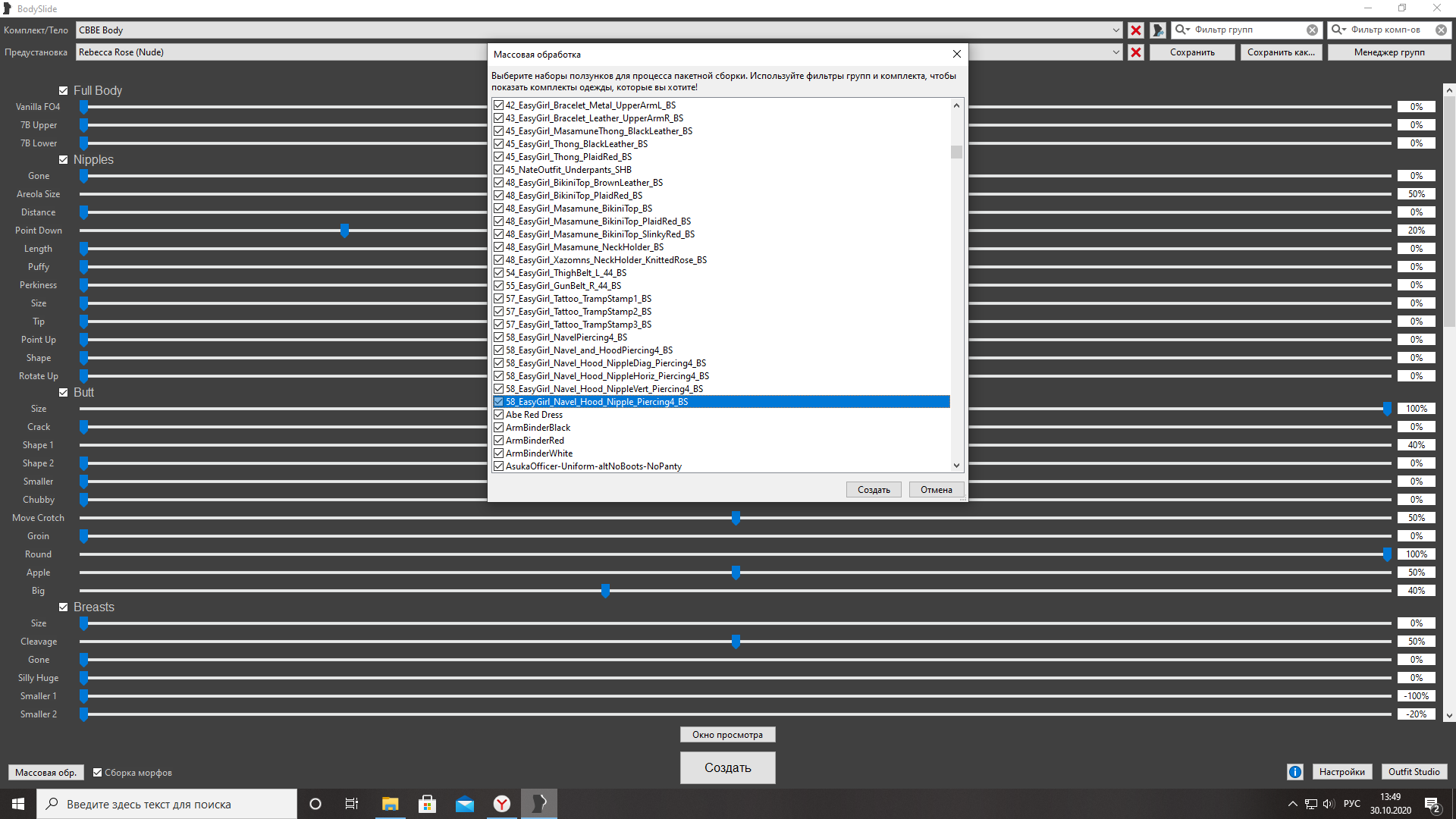Click the outfit filter magnifier icon

(x=1338, y=30)
